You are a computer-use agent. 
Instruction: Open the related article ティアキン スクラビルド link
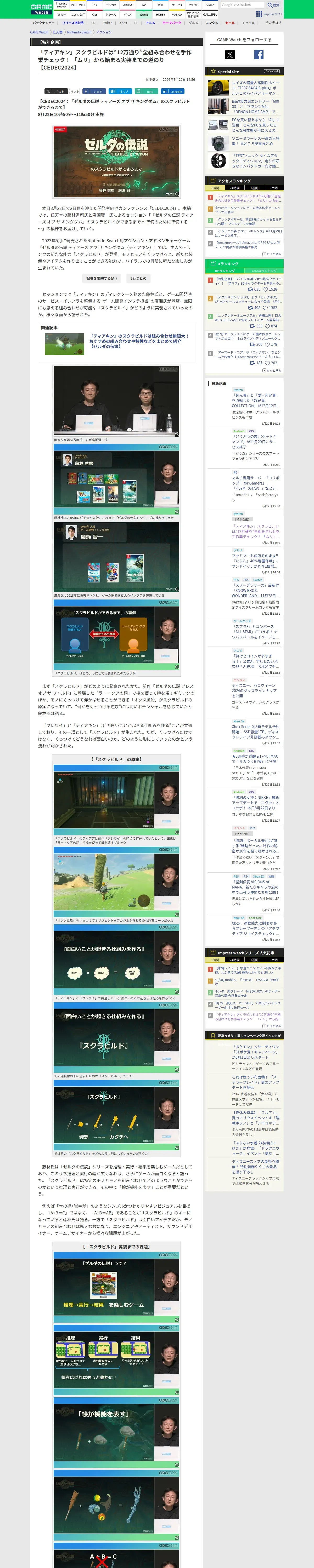139,340
